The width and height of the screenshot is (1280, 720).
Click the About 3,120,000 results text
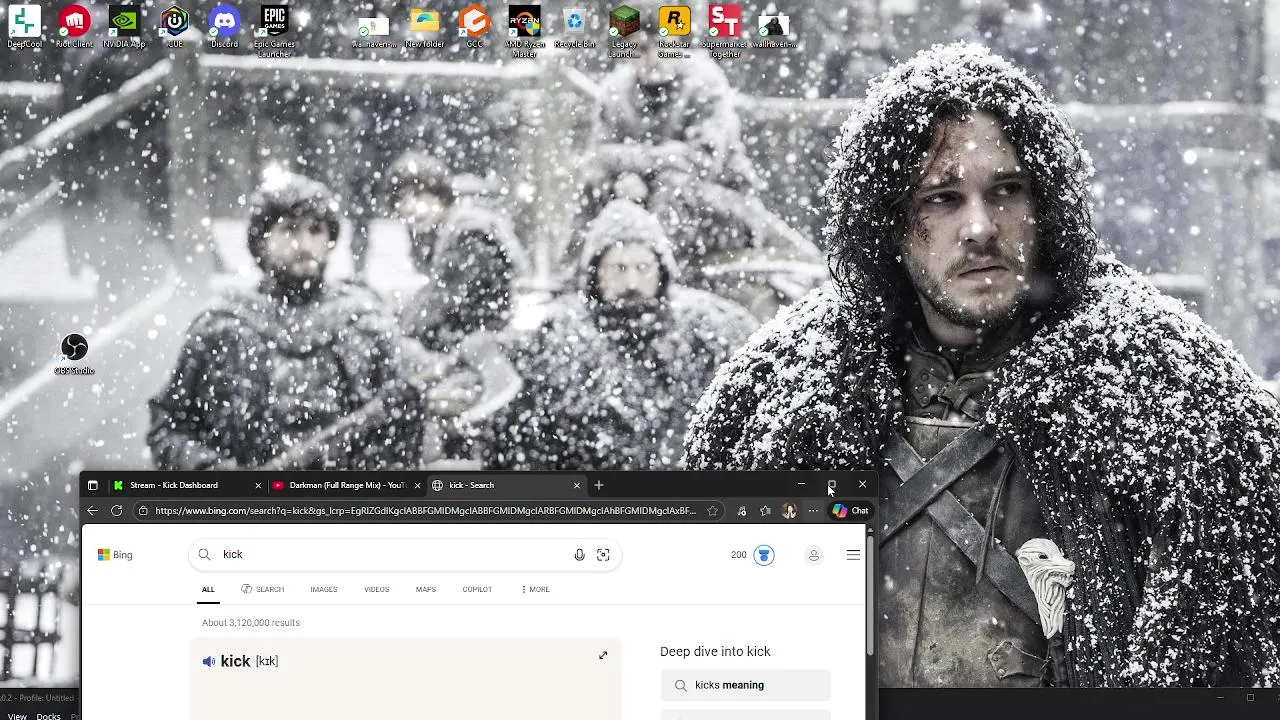[x=251, y=623]
